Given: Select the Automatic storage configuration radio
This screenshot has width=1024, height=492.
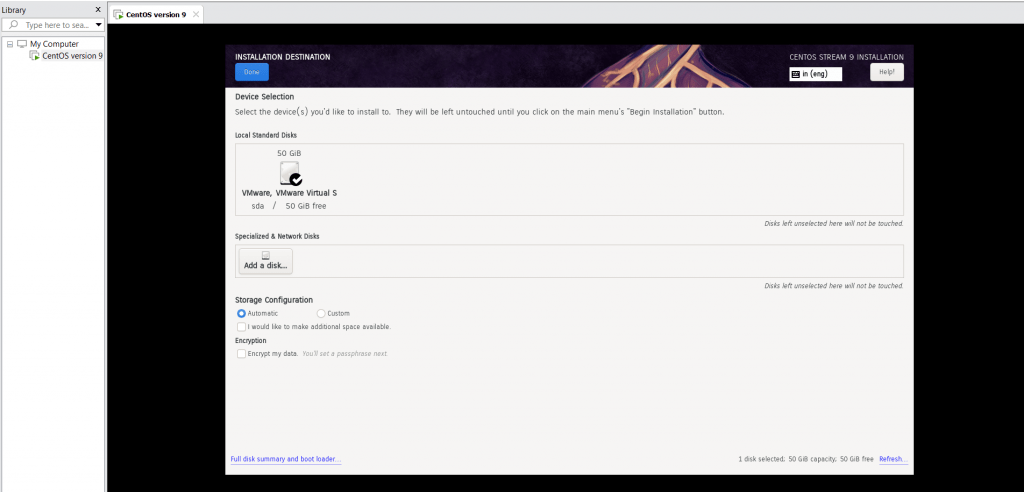Looking at the screenshot, I should point(241,314).
